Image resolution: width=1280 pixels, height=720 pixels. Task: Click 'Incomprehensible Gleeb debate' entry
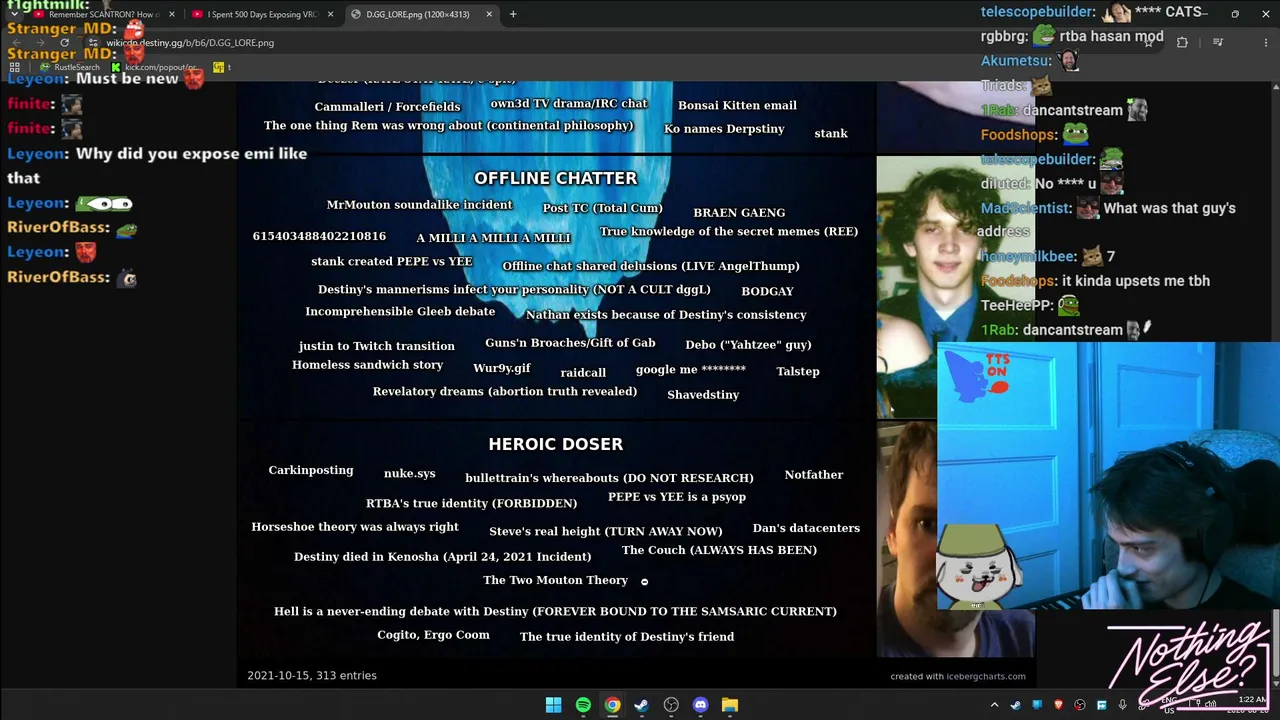(400, 312)
